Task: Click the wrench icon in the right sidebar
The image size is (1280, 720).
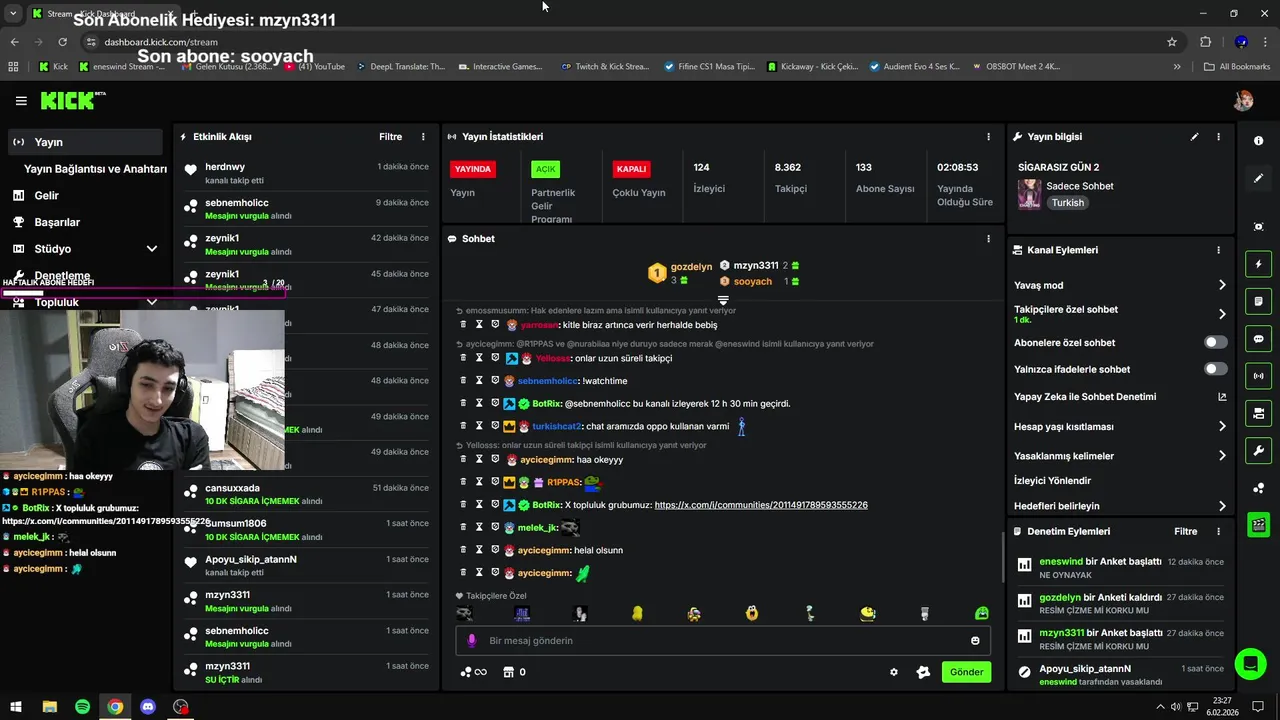Action: click(x=1258, y=450)
